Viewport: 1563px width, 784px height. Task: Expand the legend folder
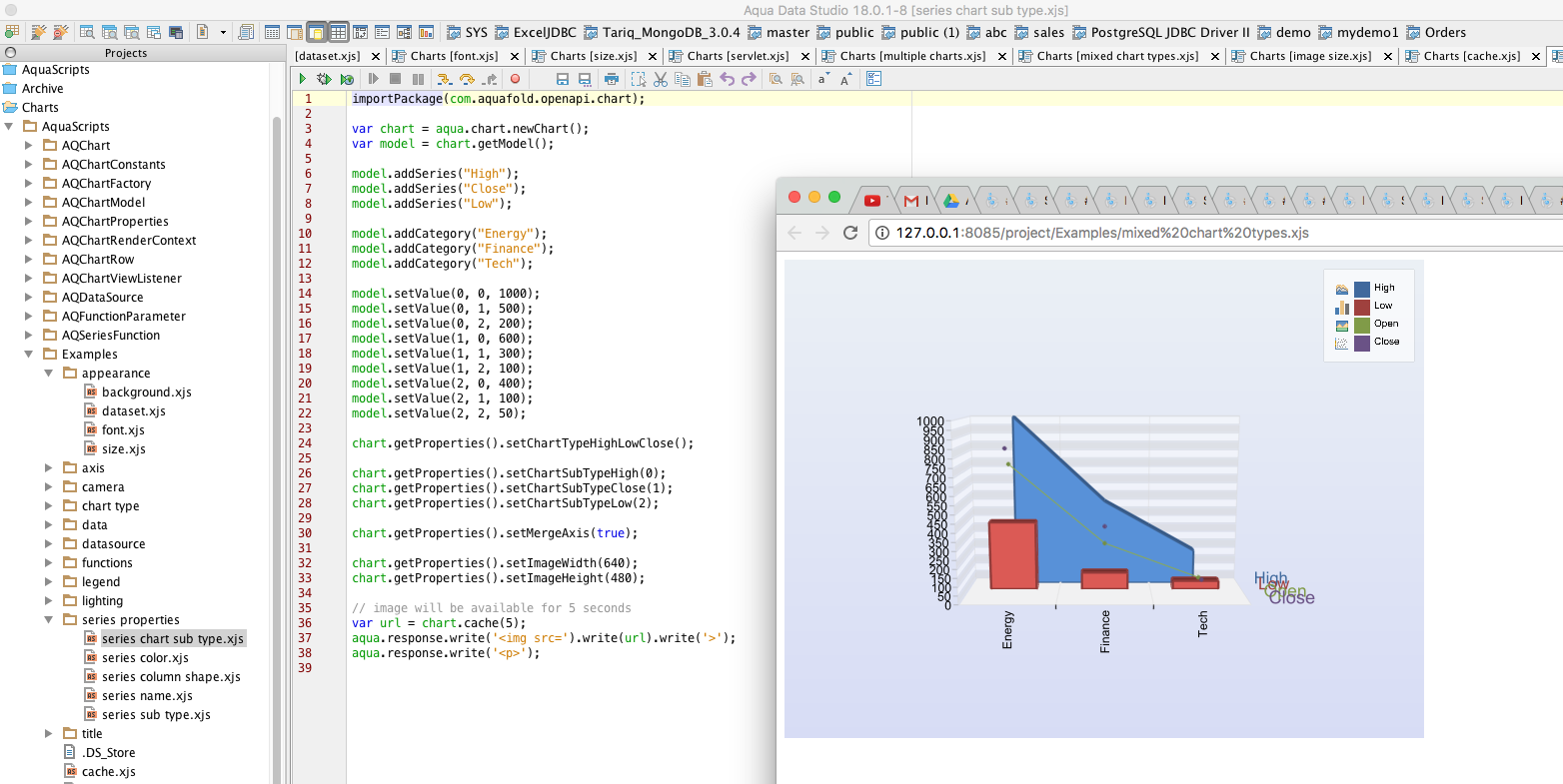coord(49,582)
